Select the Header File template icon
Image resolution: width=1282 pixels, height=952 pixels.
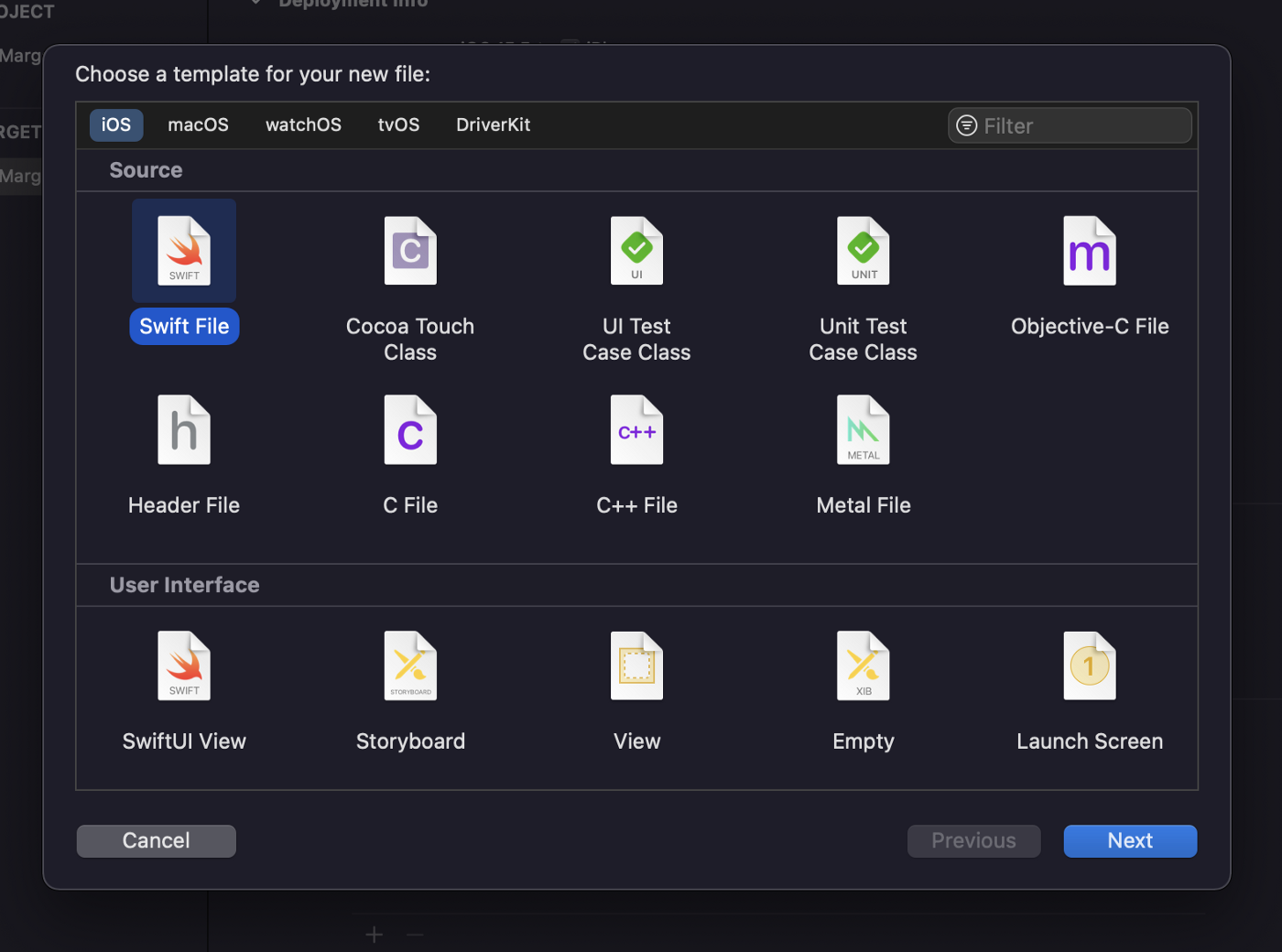[x=184, y=430]
